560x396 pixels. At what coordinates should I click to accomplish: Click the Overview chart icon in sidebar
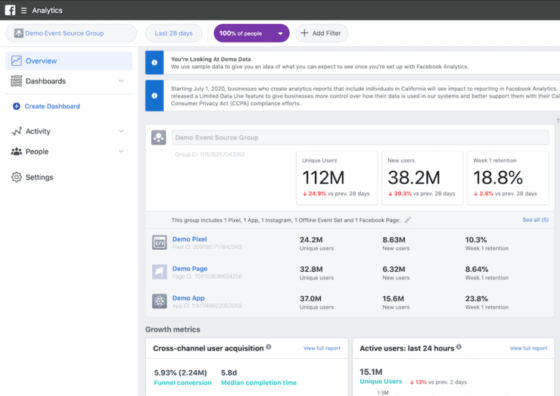click(x=16, y=61)
